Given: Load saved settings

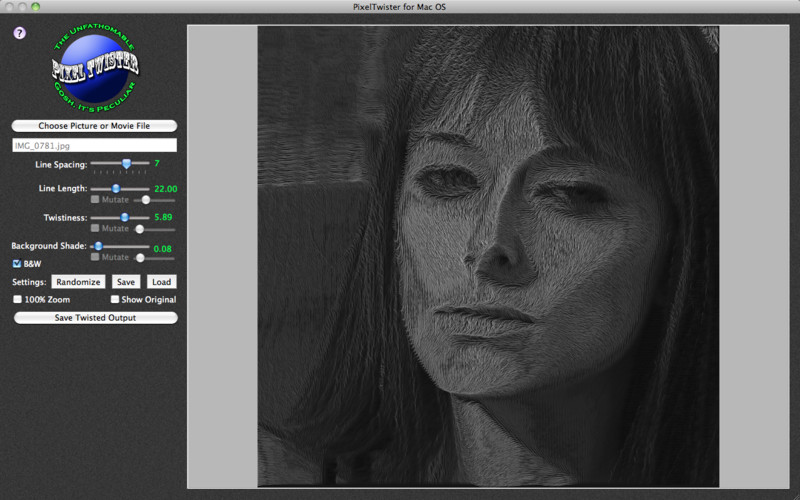Looking at the screenshot, I should 162,282.
